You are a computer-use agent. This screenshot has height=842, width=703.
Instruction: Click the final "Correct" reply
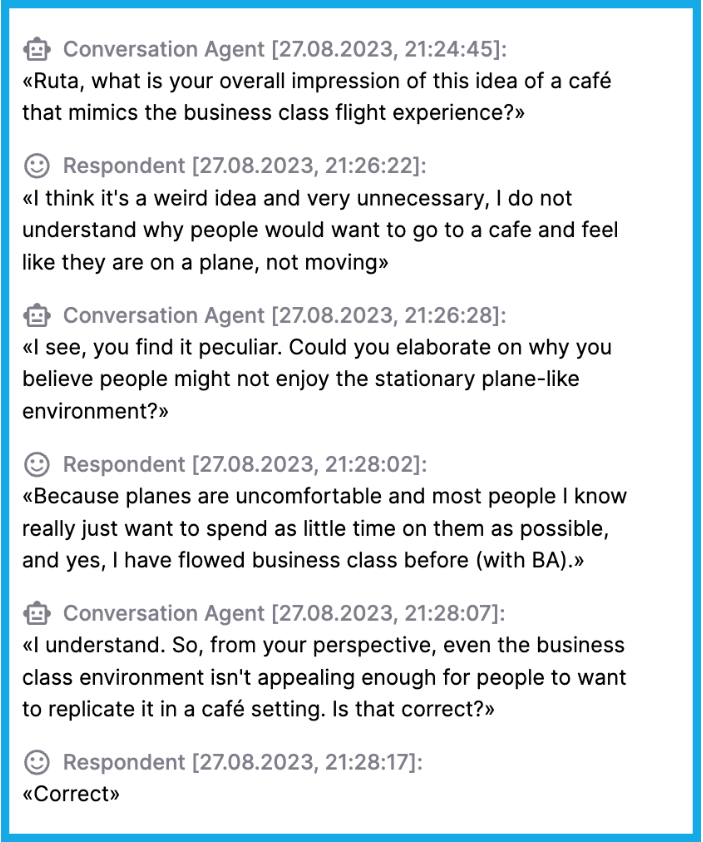pyautogui.click(x=71, y=794)
